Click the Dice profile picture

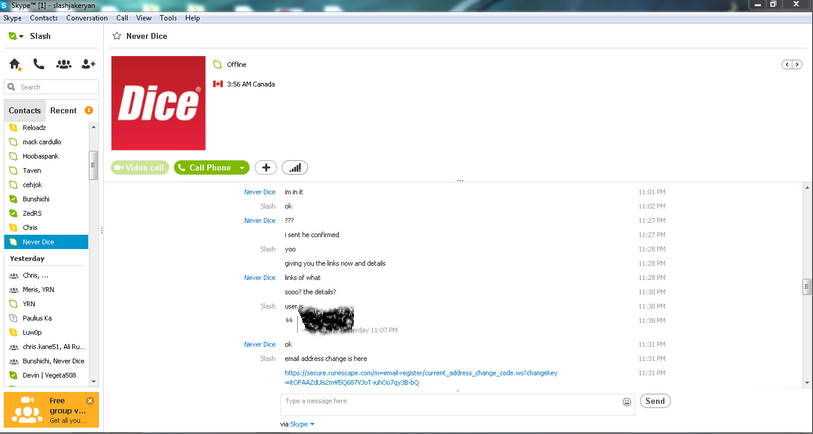coord(158,103)
